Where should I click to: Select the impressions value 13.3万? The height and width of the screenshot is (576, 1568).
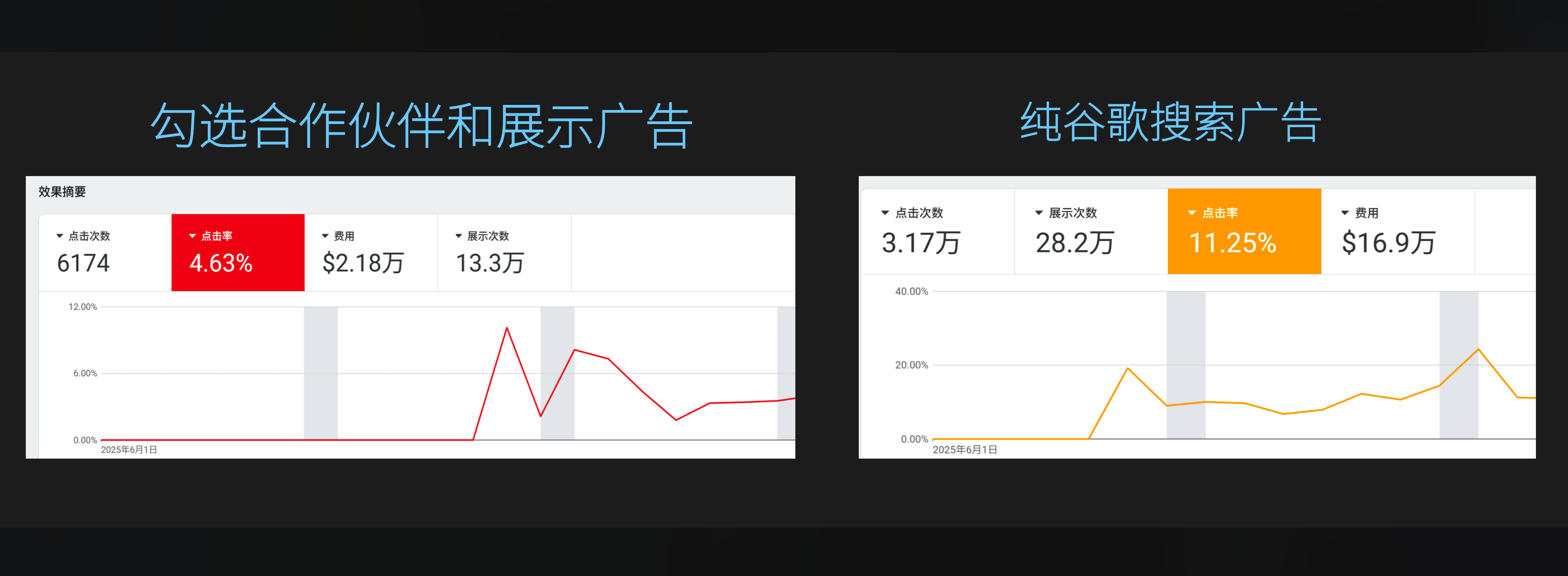point(490,263)
